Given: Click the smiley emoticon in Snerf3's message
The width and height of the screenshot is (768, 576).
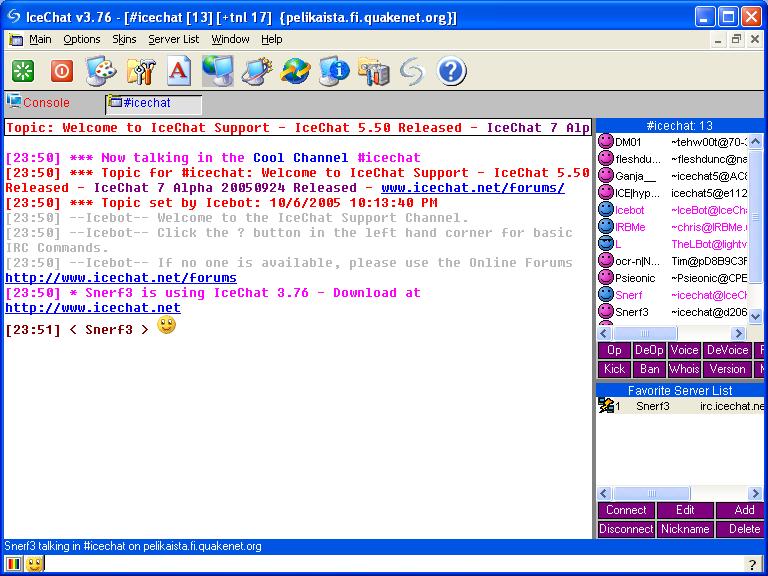Looking at the screenshot, I should pyautogui.click(x=167, y=325).
